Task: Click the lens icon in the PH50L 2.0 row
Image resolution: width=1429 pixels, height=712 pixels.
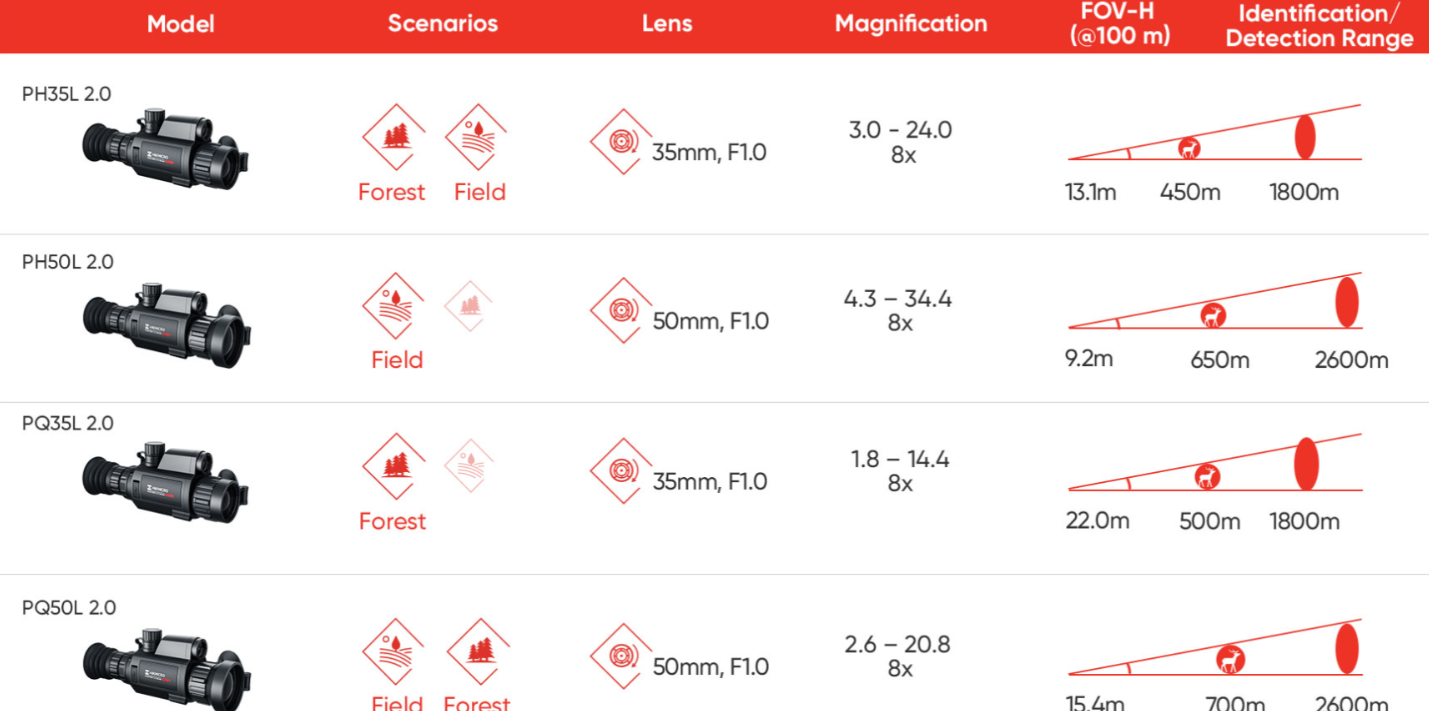Action: click(621, 310)
